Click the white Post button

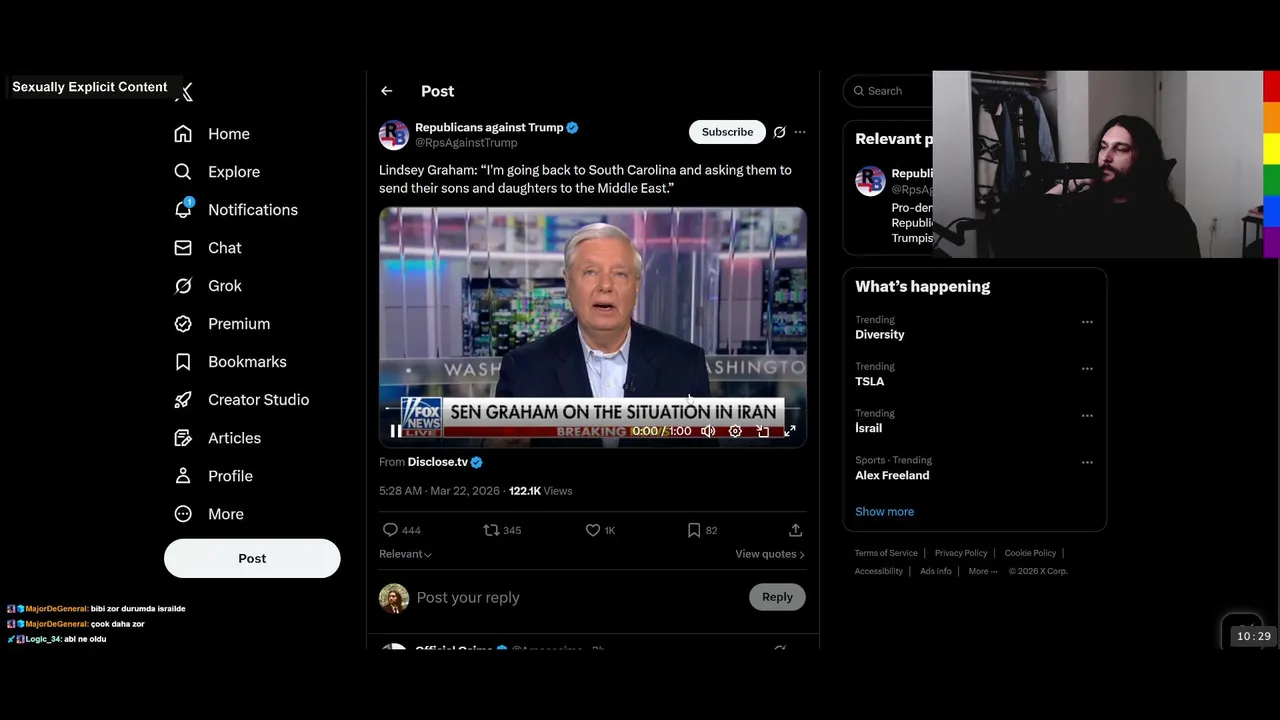[x=252, y=558]
